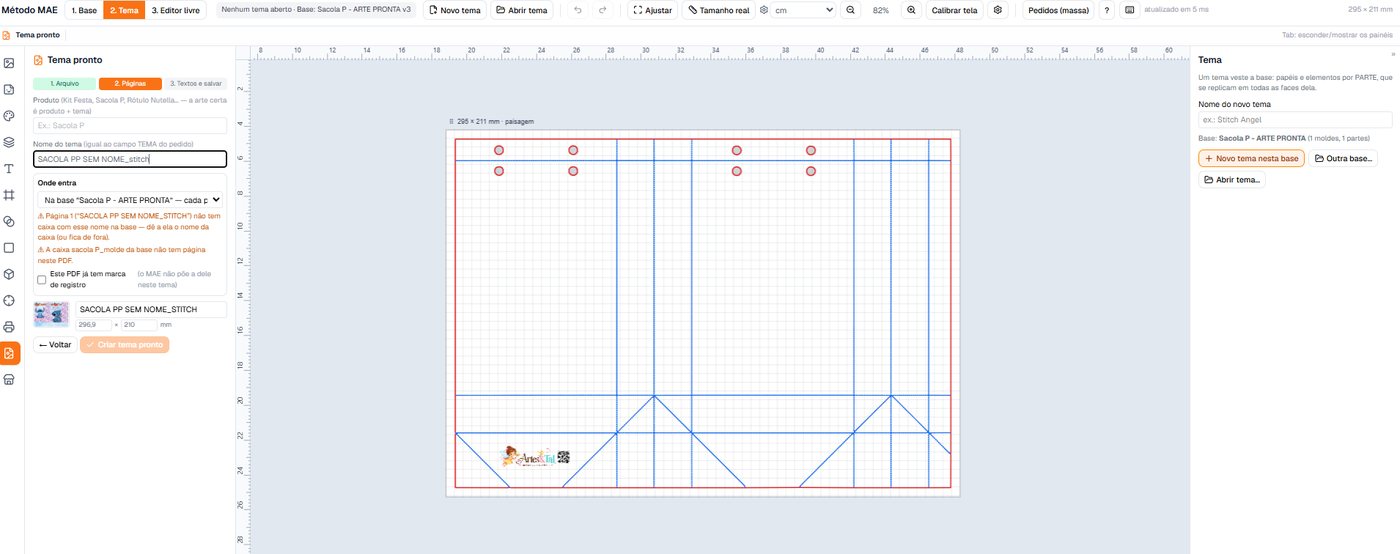Click the Tema pronto header tab

click(30, 35)
